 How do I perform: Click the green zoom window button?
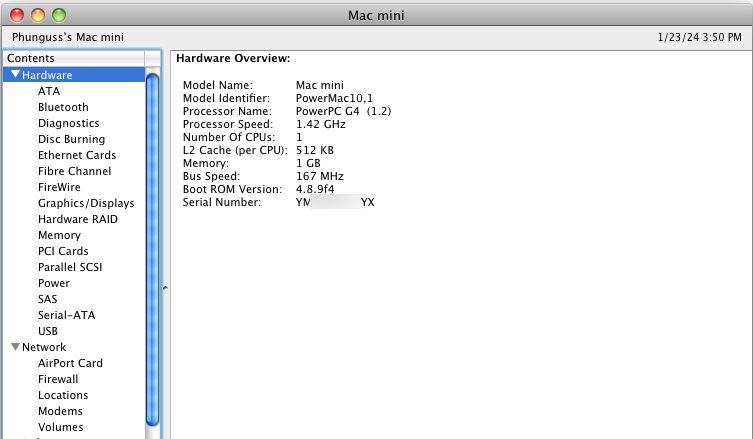point(59,15)
